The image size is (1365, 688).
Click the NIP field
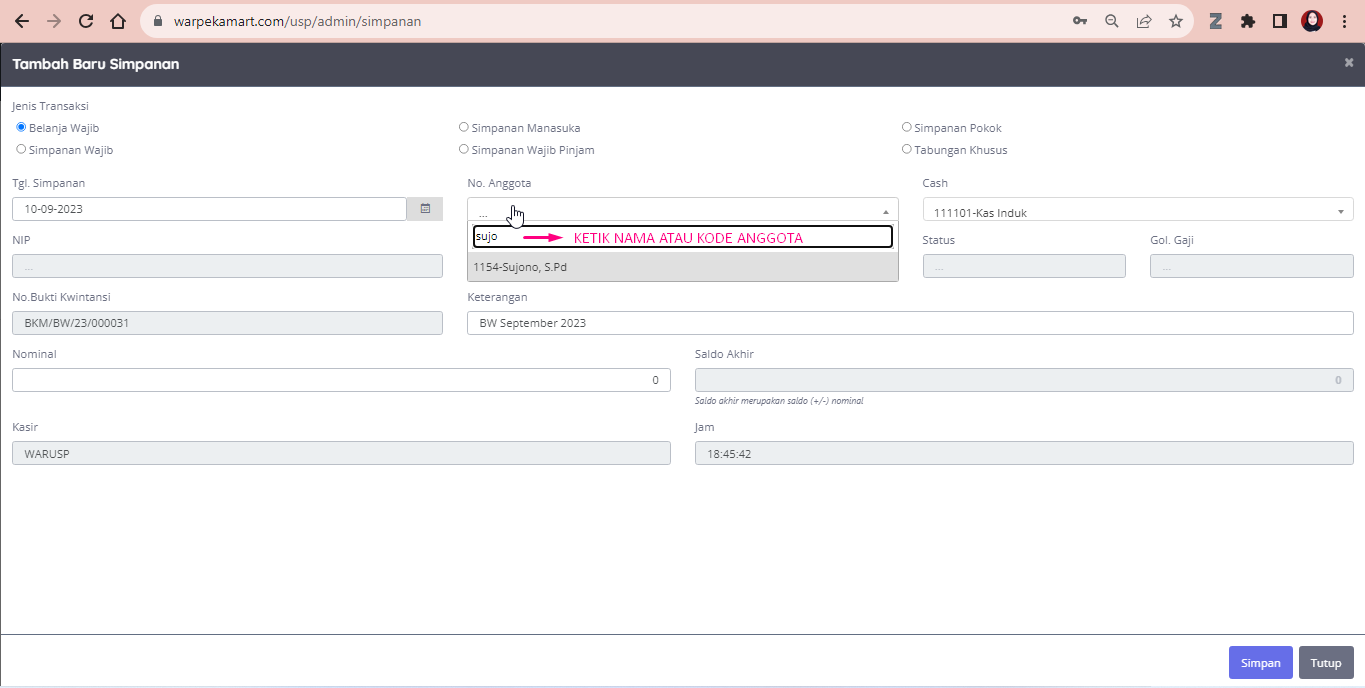pyautogui.click(x=227, y=266)
